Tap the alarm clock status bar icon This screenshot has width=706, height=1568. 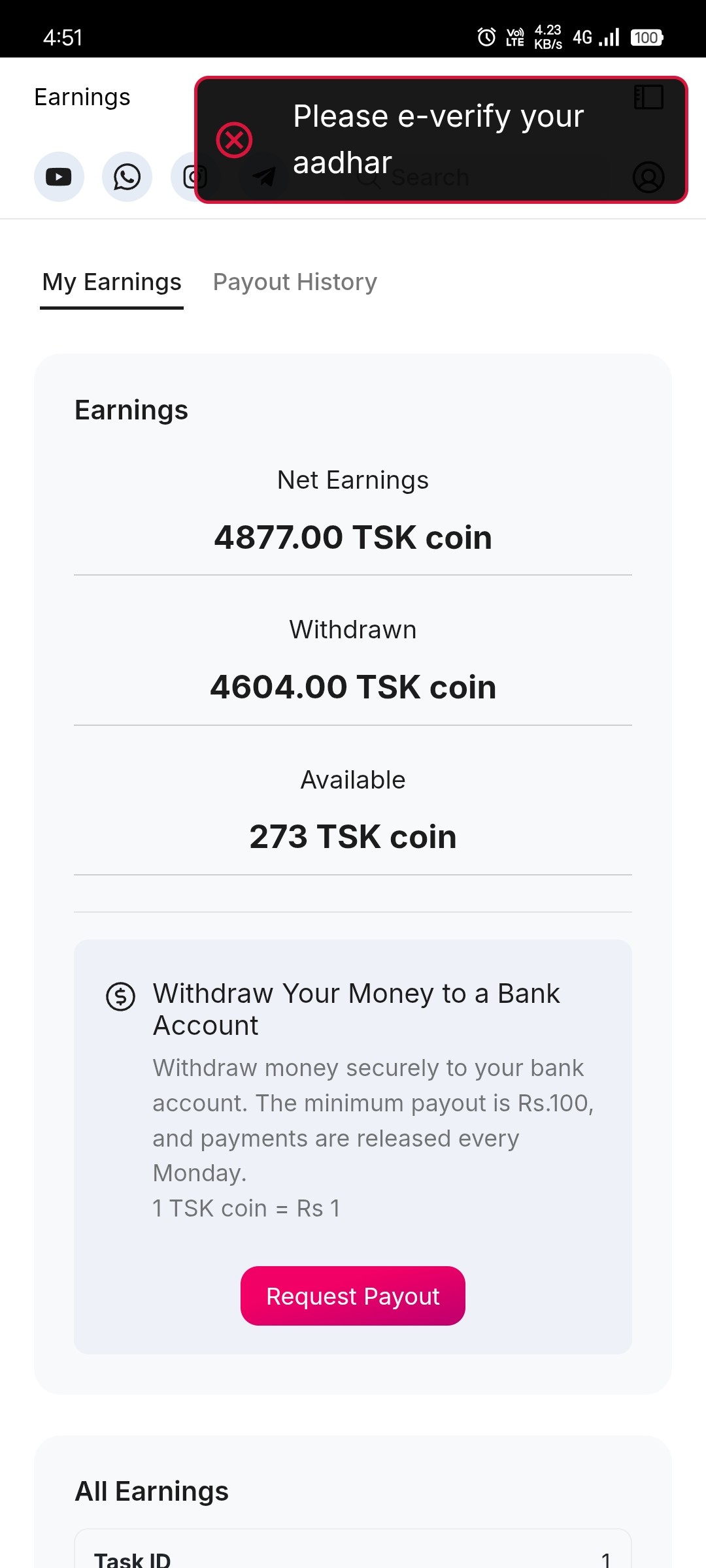486,37
